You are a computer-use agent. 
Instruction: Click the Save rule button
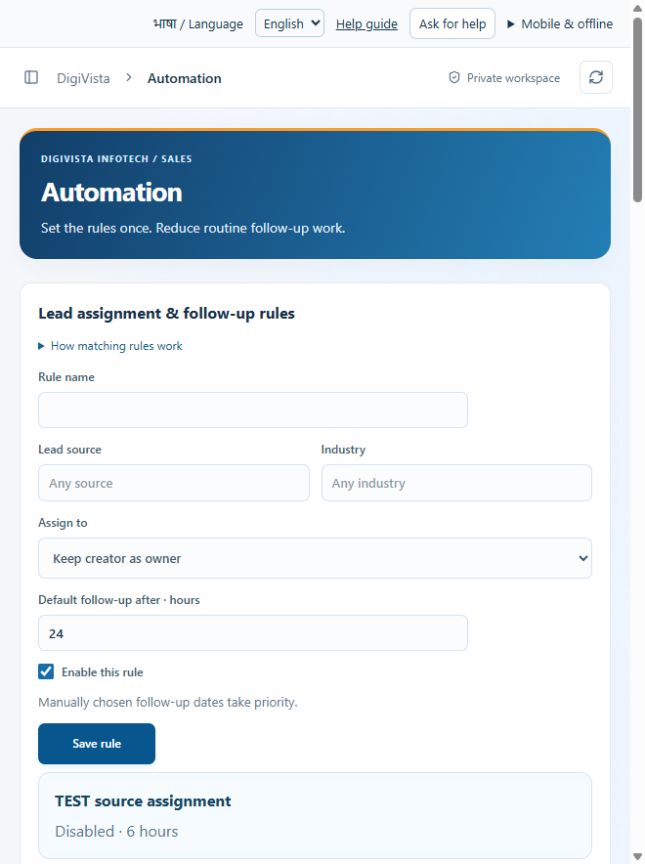tap(97, 743)
